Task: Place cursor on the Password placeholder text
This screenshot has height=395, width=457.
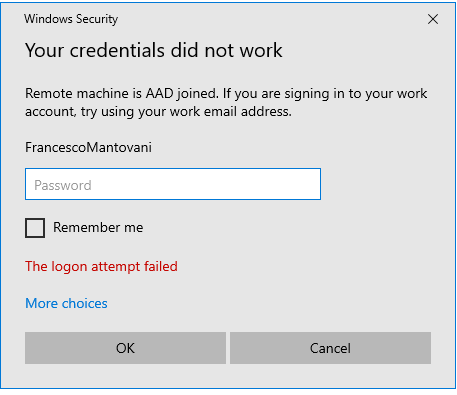Action: click(x=63, y=185)
